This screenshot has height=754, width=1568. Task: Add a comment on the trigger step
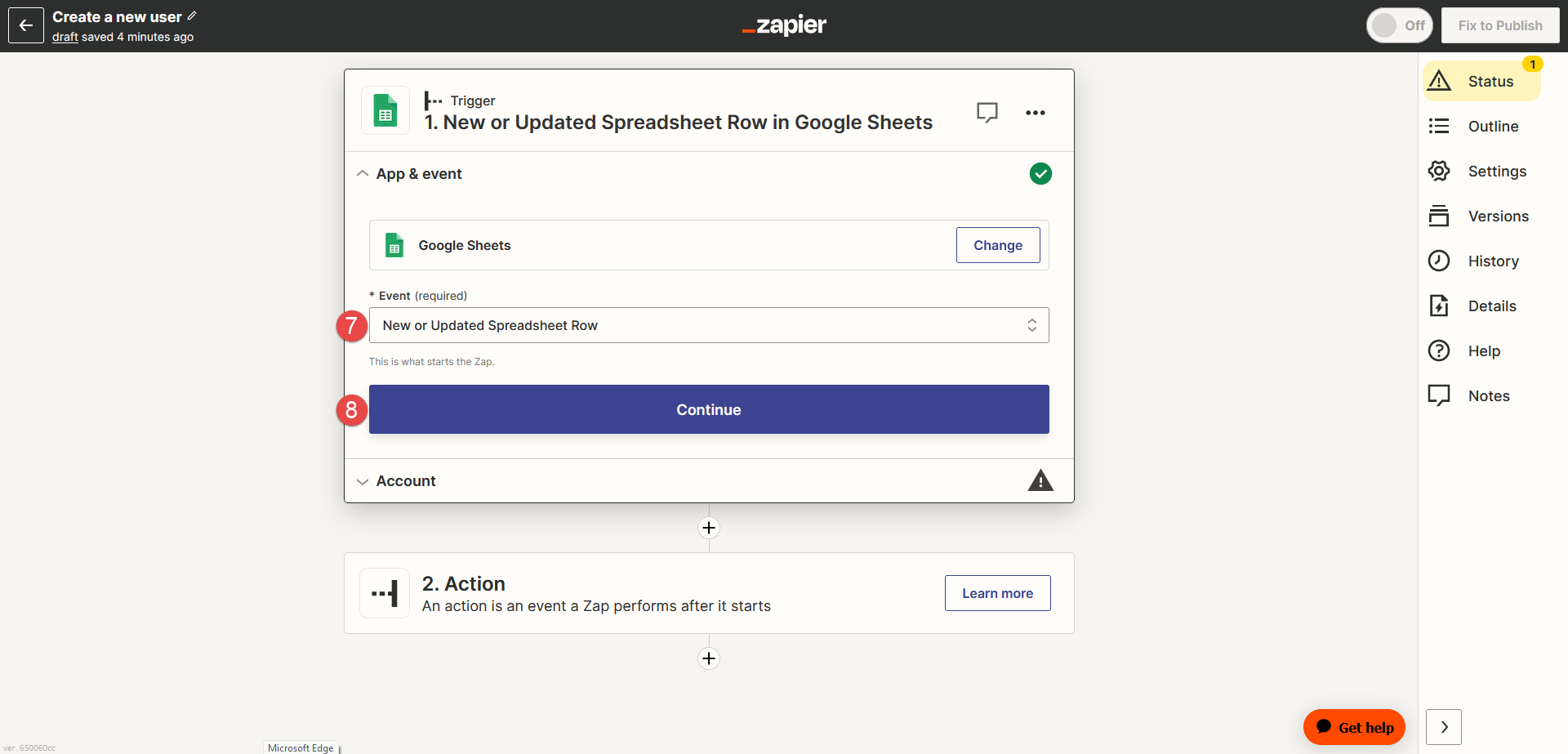pos(987,112)
